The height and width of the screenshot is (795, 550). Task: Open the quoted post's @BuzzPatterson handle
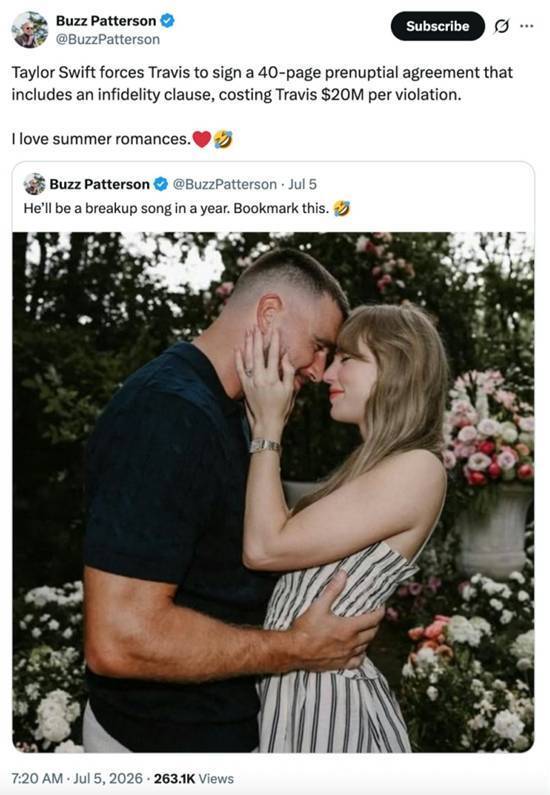coord(225,184)
